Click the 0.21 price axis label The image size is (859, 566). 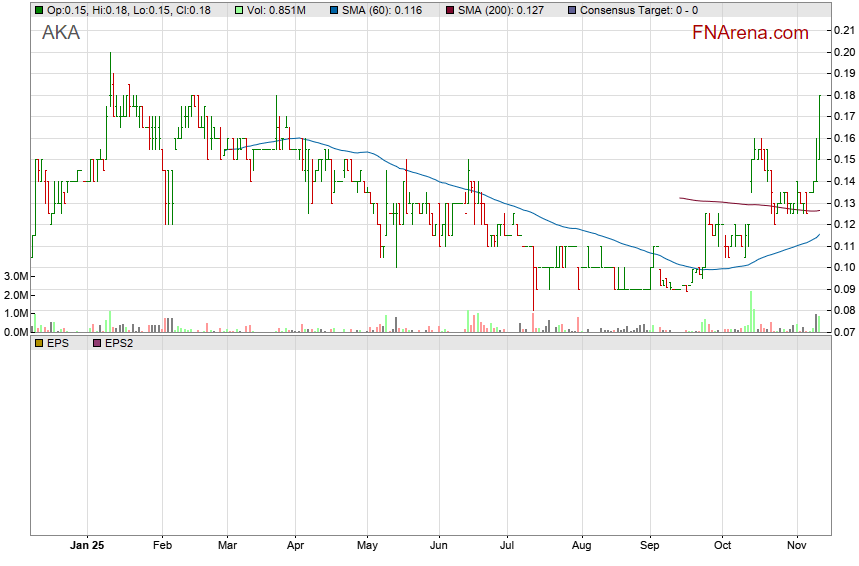pos(842,31)
